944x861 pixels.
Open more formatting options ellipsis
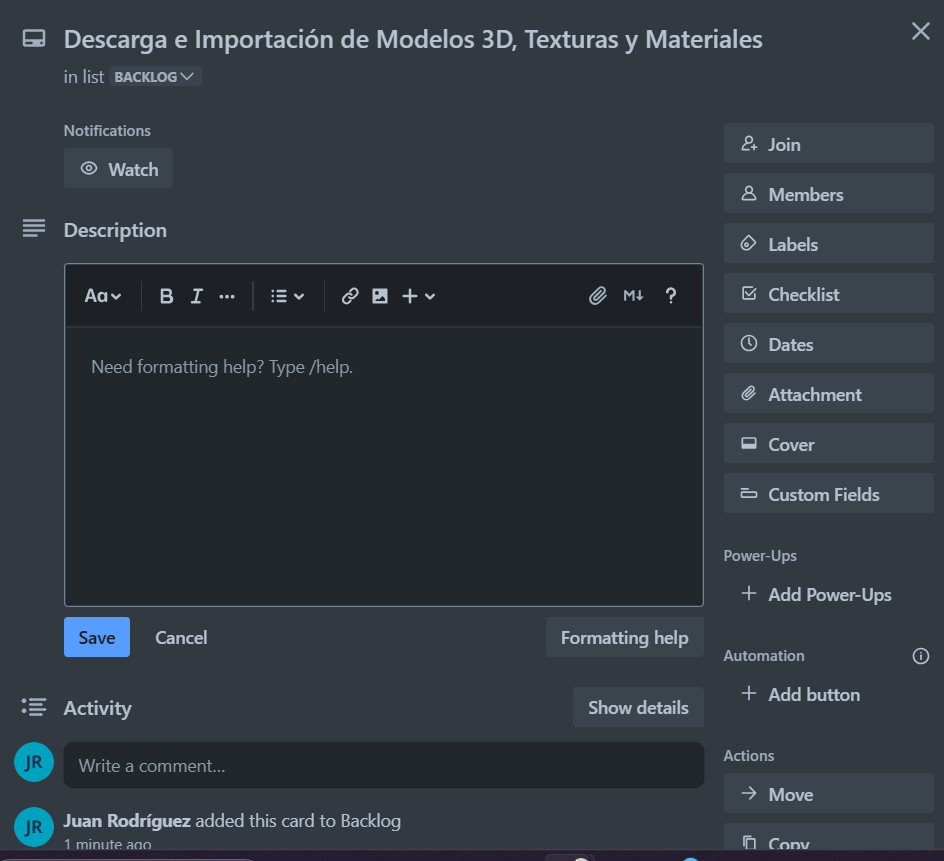point(227,296)
